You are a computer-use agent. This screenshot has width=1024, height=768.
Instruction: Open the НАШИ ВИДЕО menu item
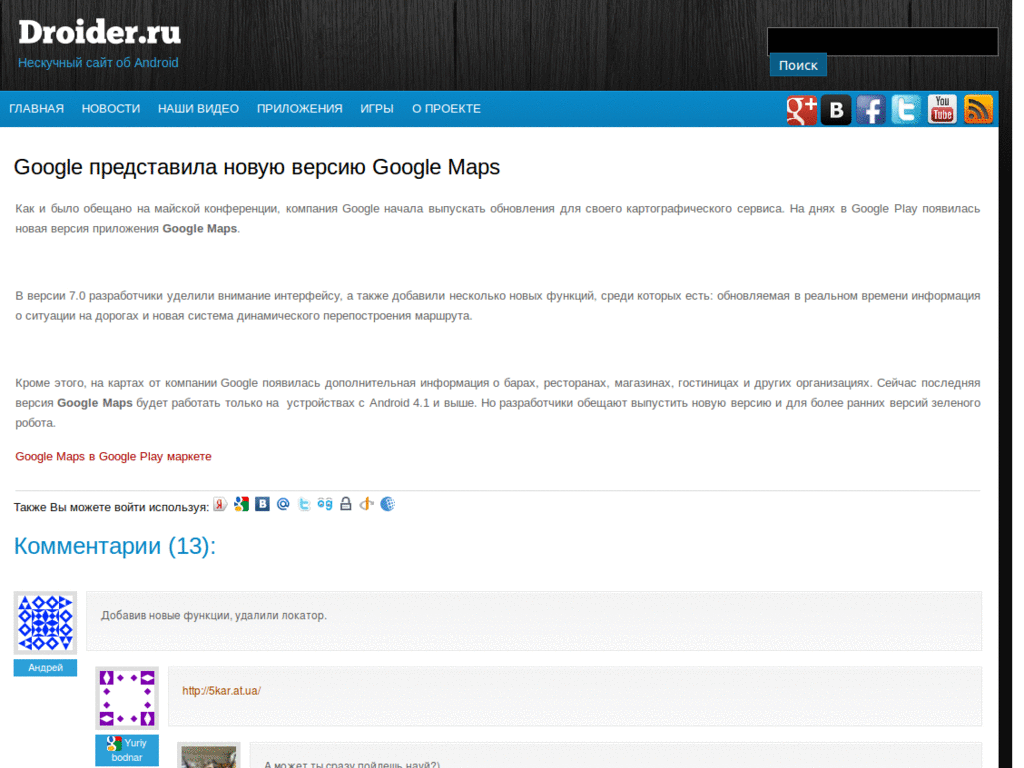pyautogui.click(x=199, y=108)
